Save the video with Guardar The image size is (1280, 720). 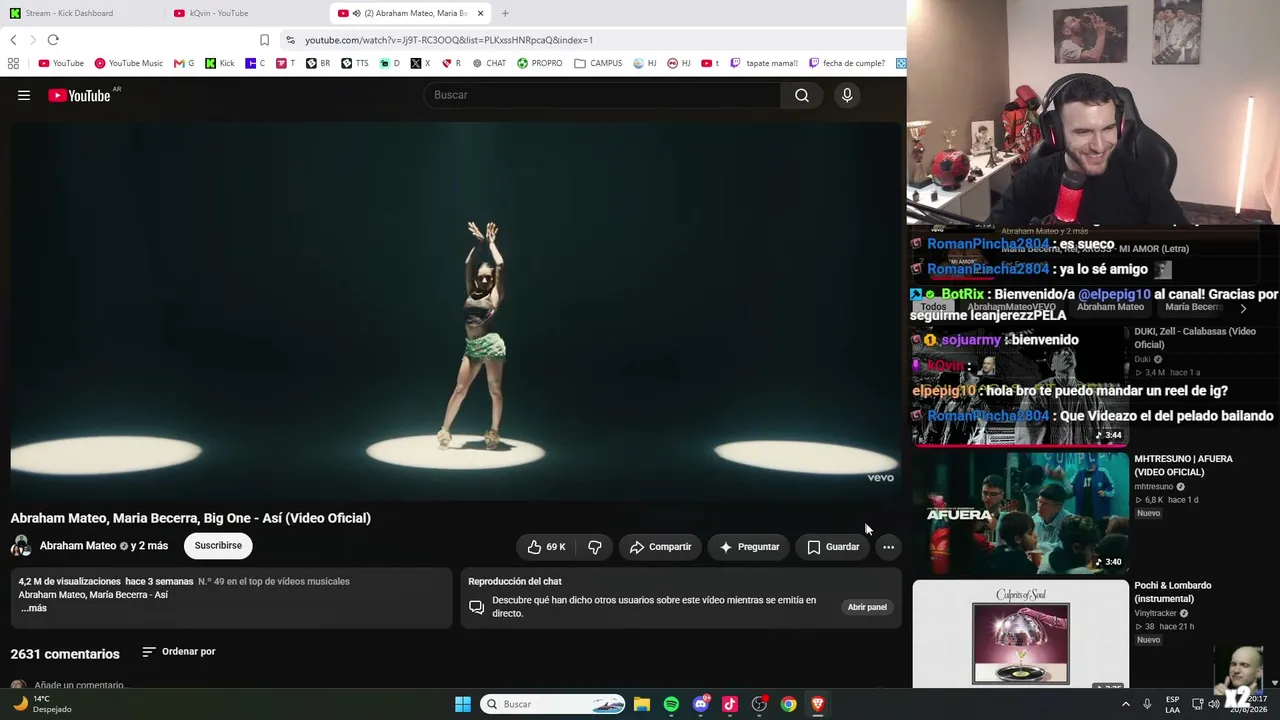click(x=833, y=547)
